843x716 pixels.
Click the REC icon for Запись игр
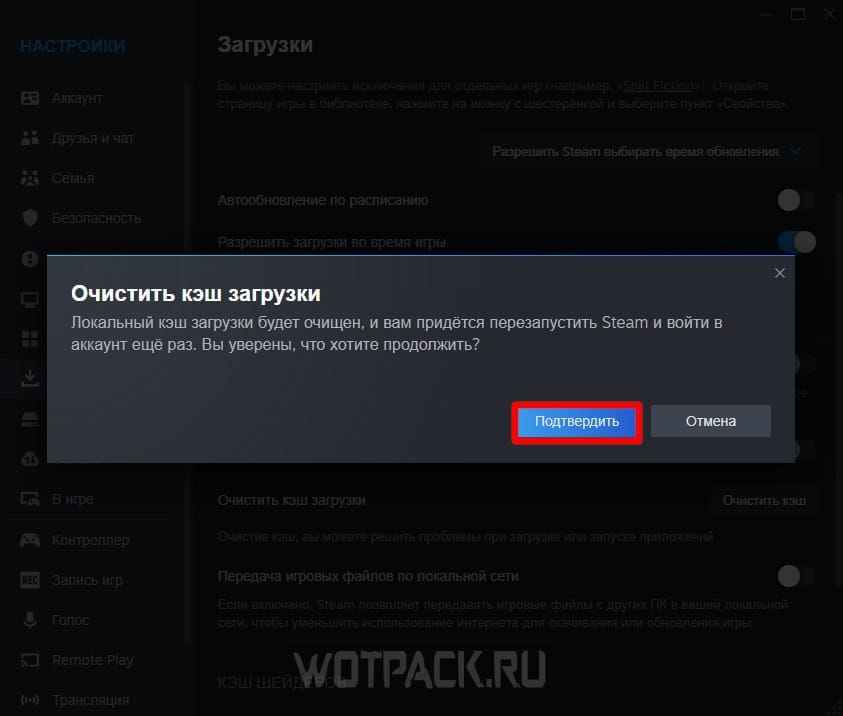(x=30, y=580)
